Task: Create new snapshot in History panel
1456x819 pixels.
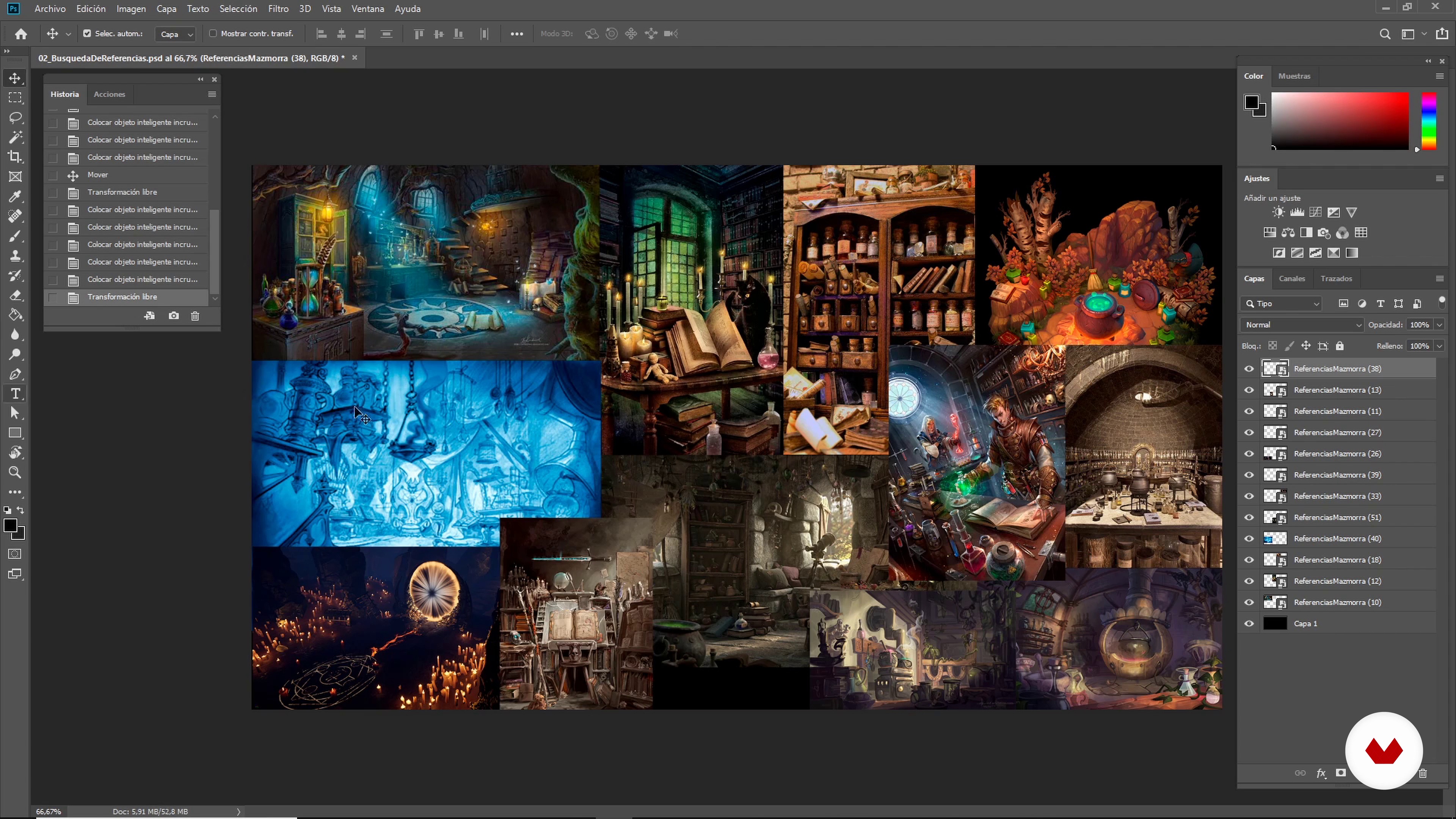Action: (174, 316)
